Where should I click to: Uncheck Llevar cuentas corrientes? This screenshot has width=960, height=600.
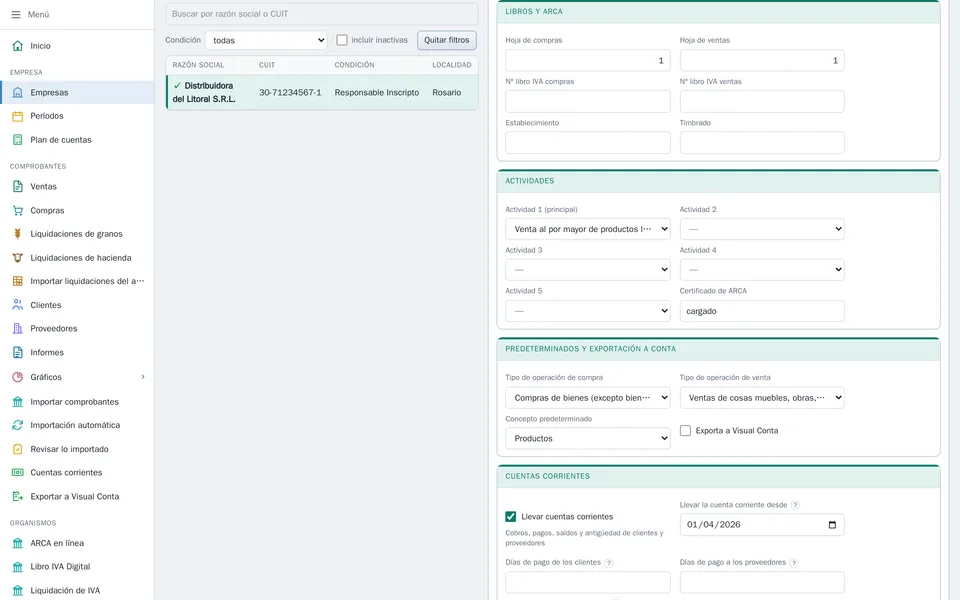pos(511,517)
